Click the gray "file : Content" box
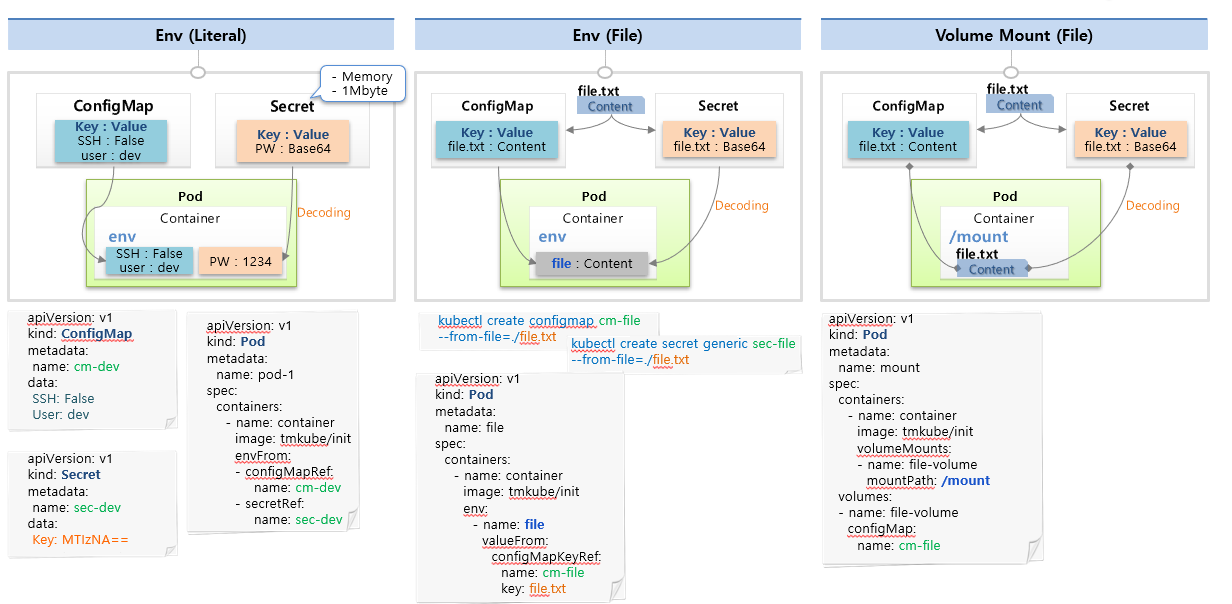The image size is (1232, 604). pos(592,264)
